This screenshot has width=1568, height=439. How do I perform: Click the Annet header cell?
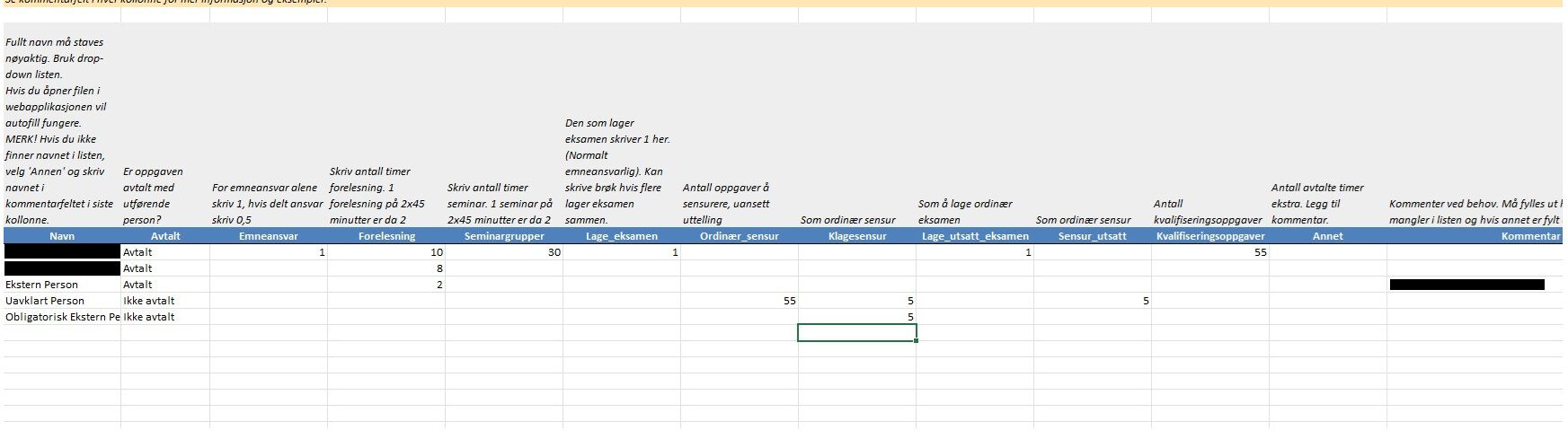(1328, 236)
